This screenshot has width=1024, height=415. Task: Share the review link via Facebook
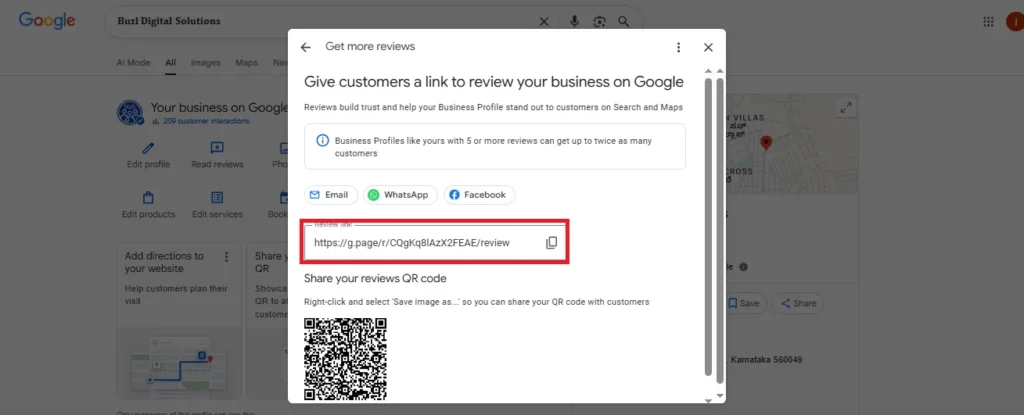pos(479,195)
